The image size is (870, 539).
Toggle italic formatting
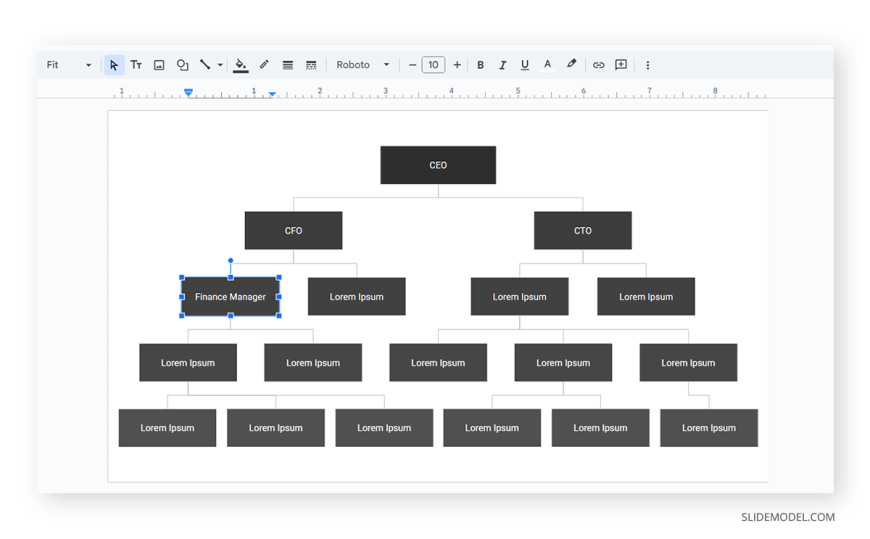pyautogui.click(x=502, y=65)
